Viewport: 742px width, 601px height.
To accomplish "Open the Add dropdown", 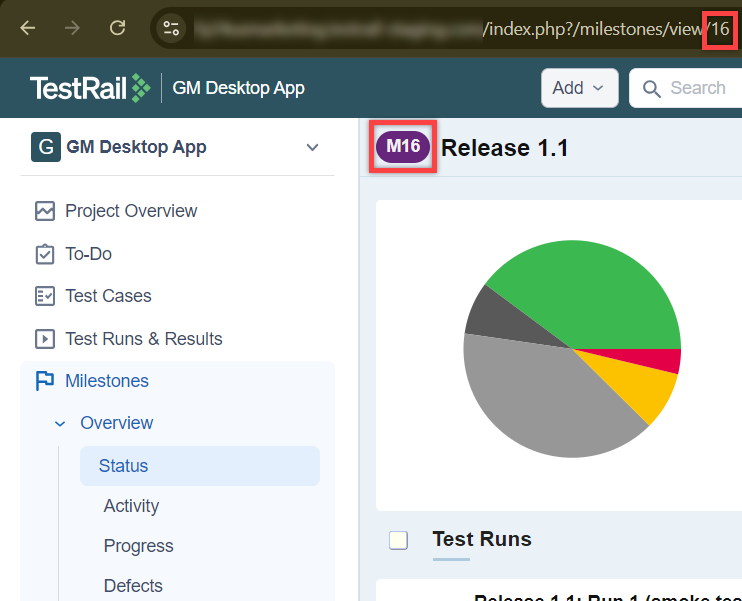I will (579, 88).
